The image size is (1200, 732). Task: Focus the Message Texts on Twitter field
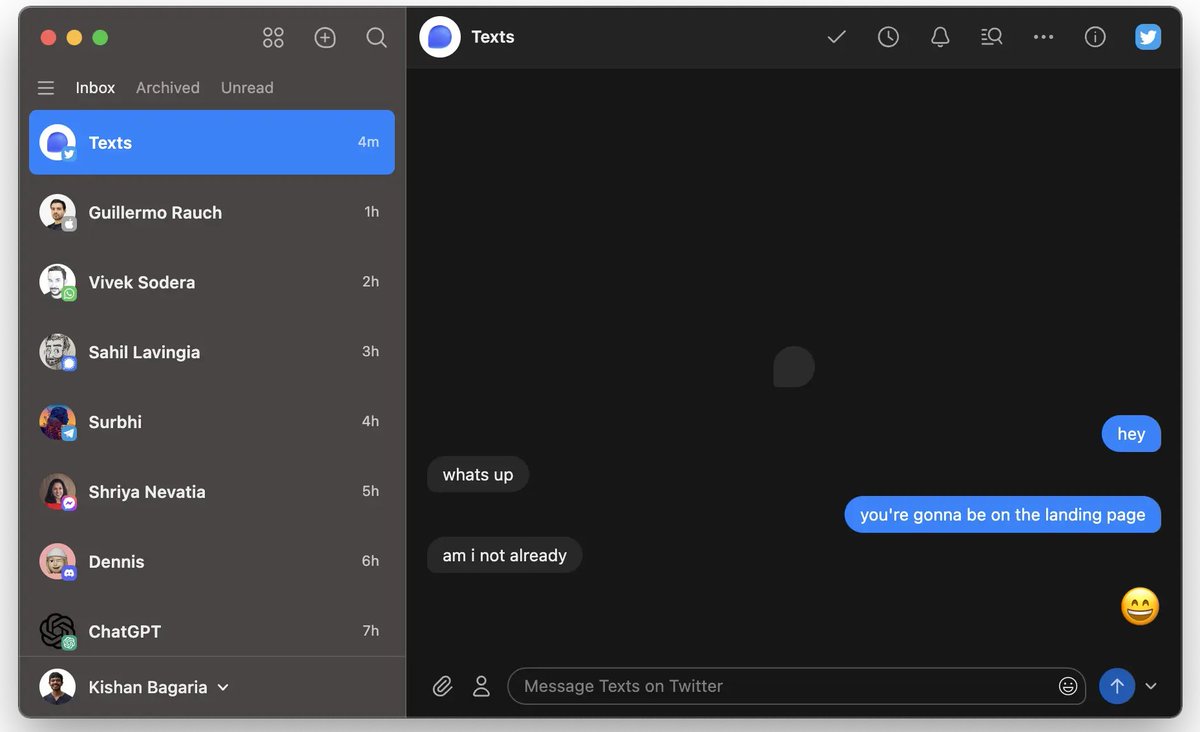point(796,686)
